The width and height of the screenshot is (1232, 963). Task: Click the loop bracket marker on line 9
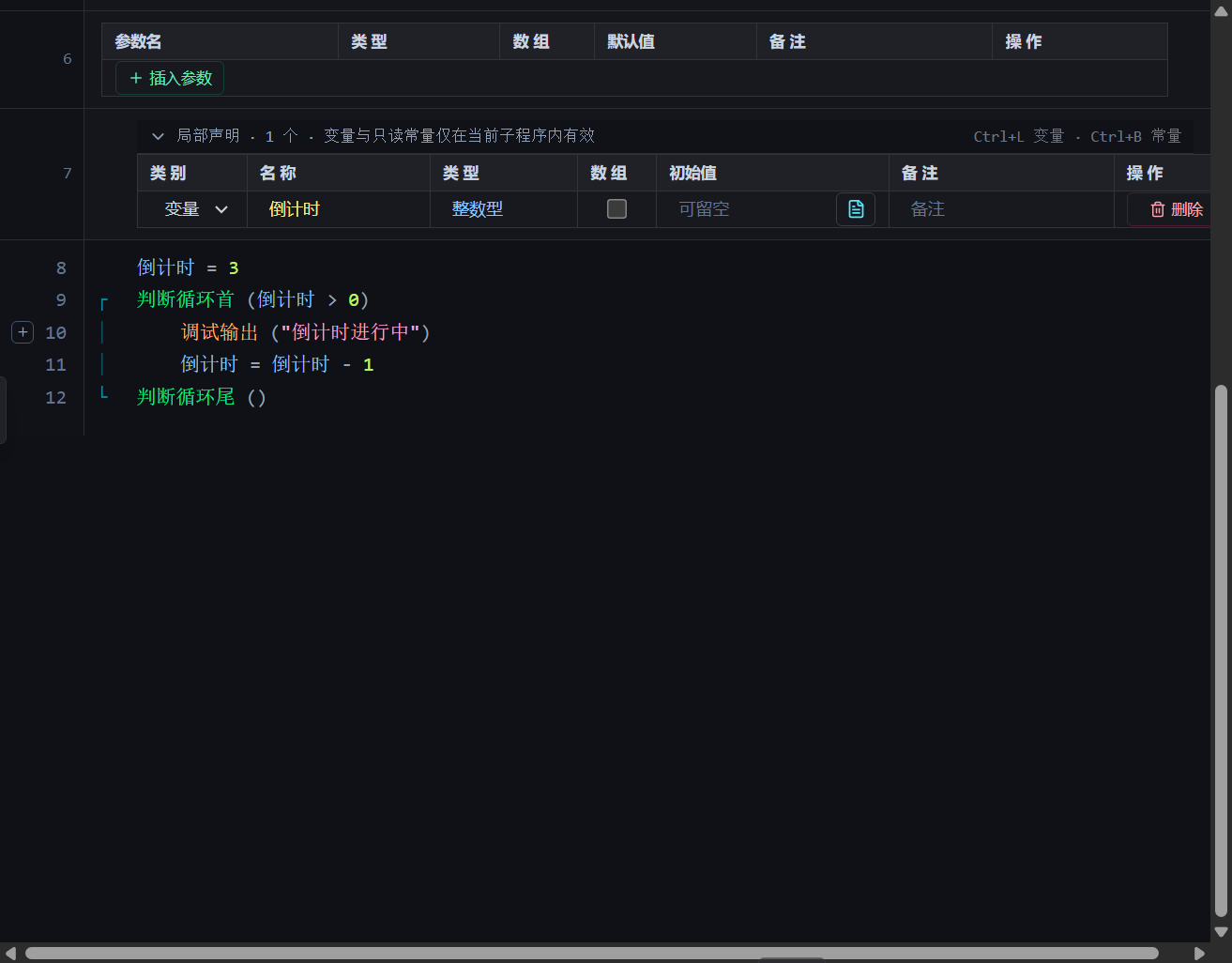(x=103, y=303)
